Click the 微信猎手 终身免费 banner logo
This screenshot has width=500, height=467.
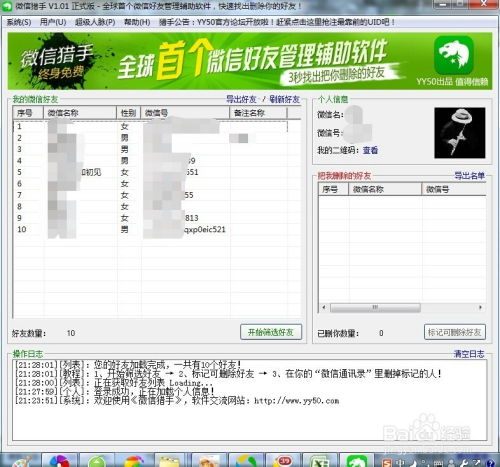tap(57, 62)
